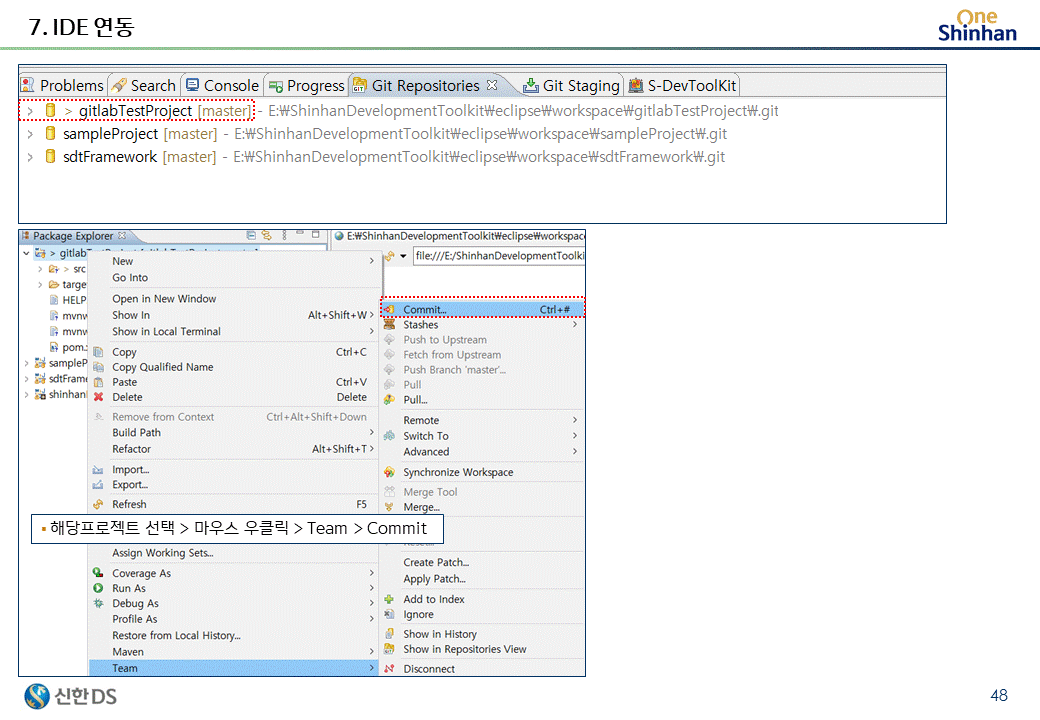
Task: Click Assign Working Sets...
Action: 233,553
